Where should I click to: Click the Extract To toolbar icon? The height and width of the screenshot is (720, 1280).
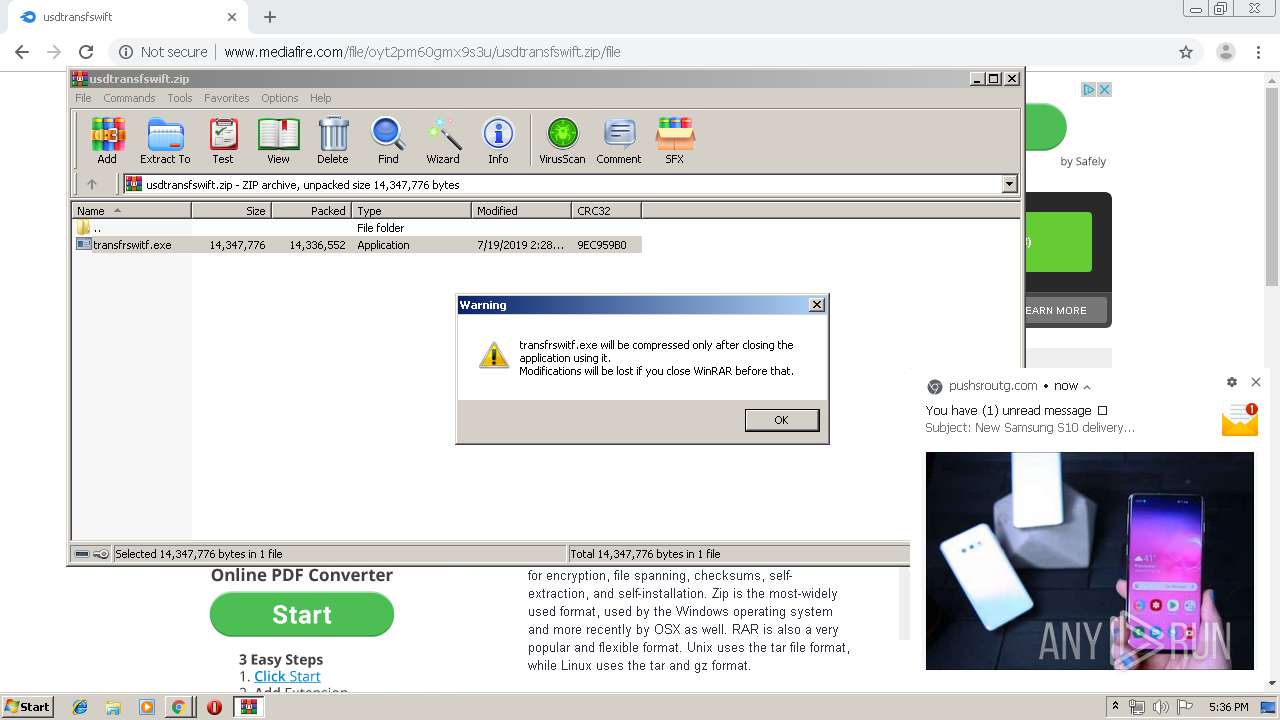165,140
